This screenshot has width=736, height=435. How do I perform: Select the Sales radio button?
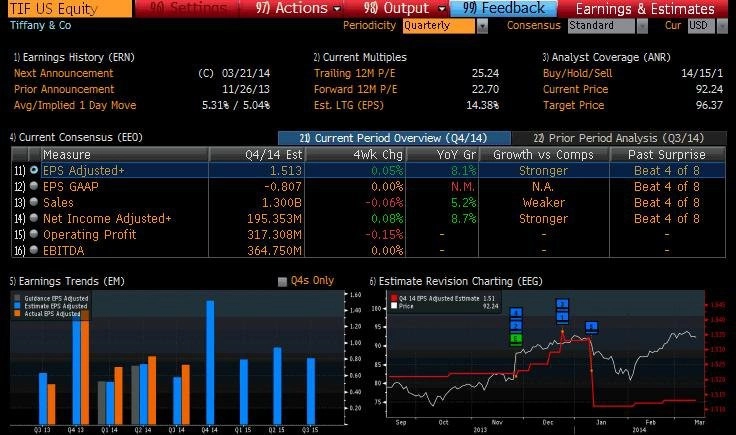(34, 202)
